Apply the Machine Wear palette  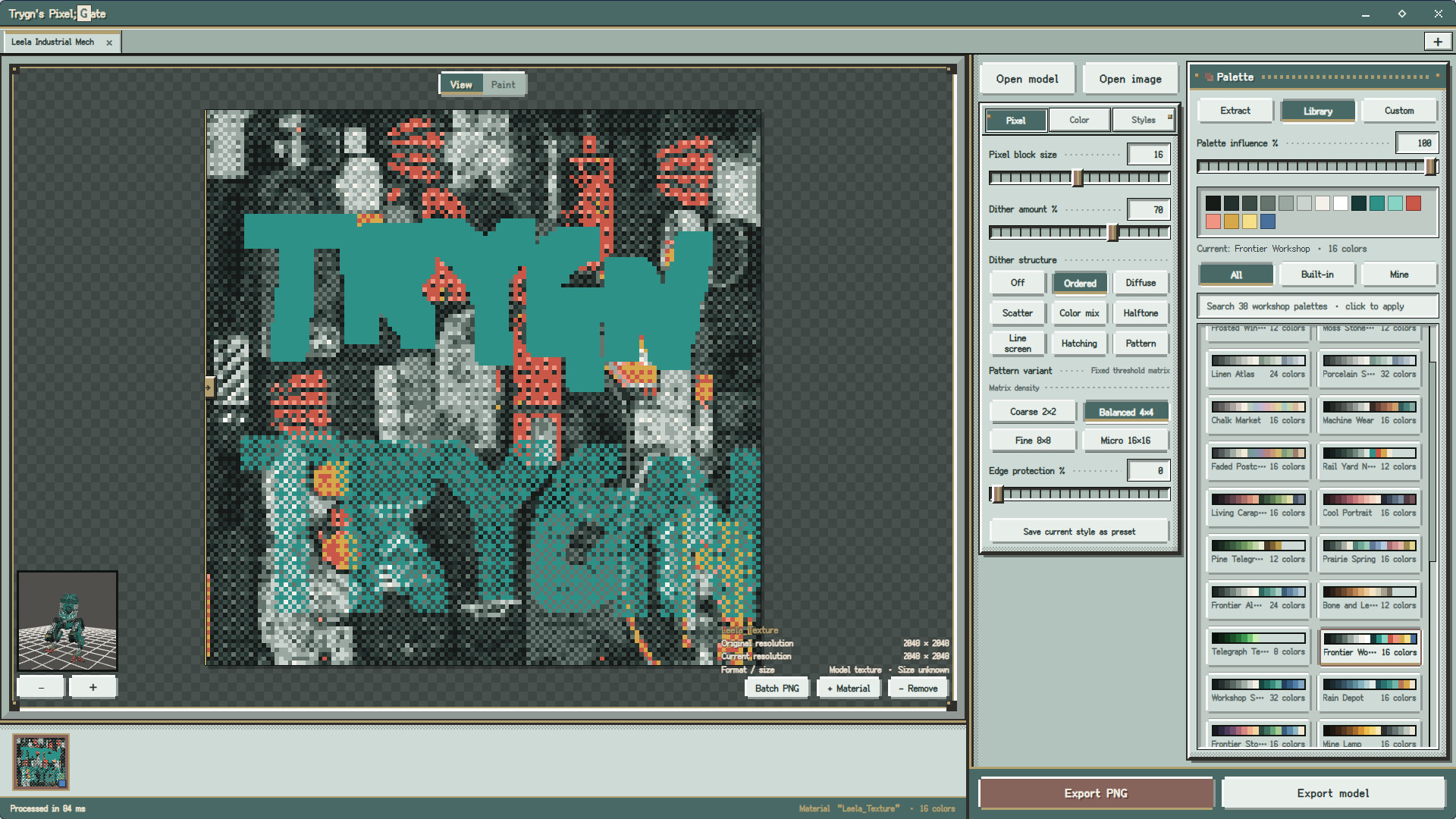1370,414
